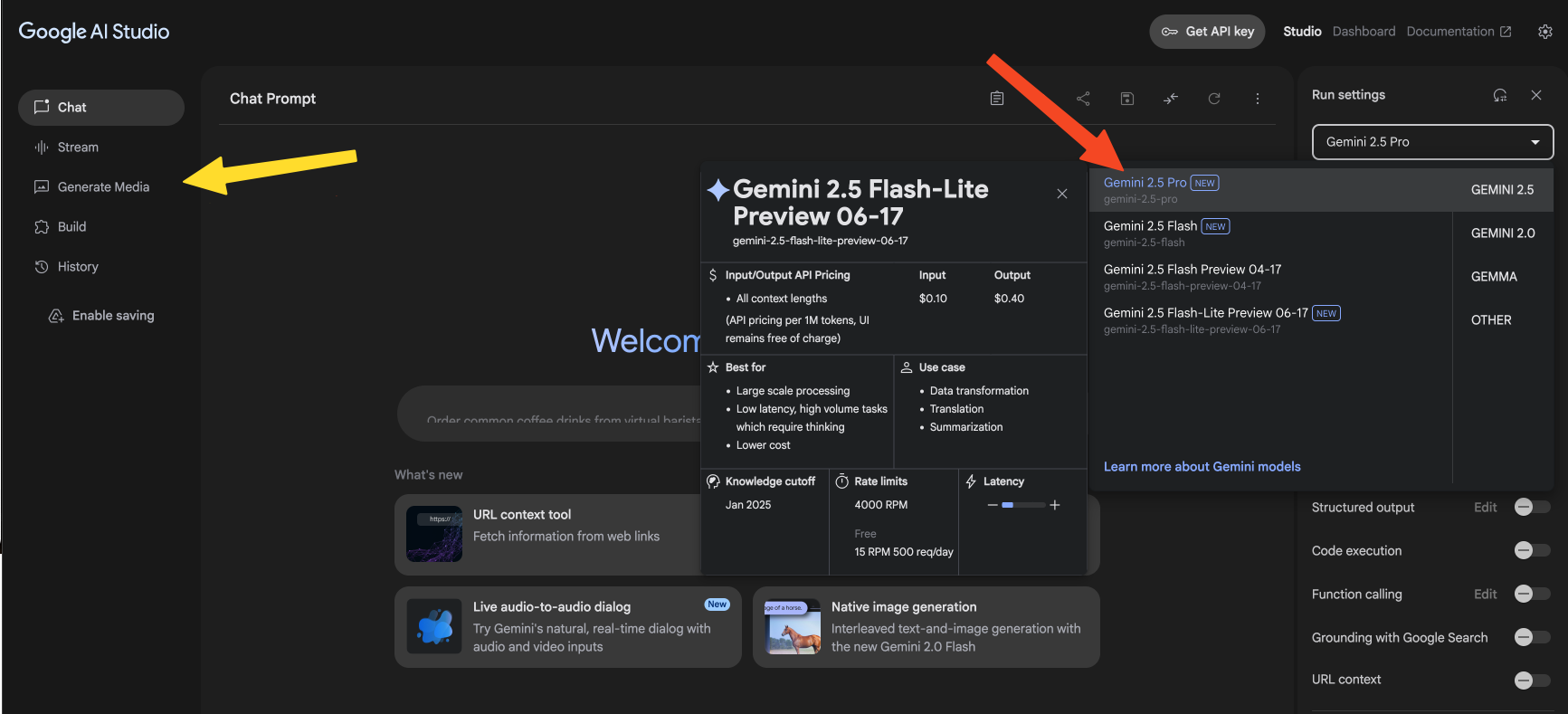Click the share prompt icon
The width and height of the screenshot is (1568, 714).
point(1083,99)
